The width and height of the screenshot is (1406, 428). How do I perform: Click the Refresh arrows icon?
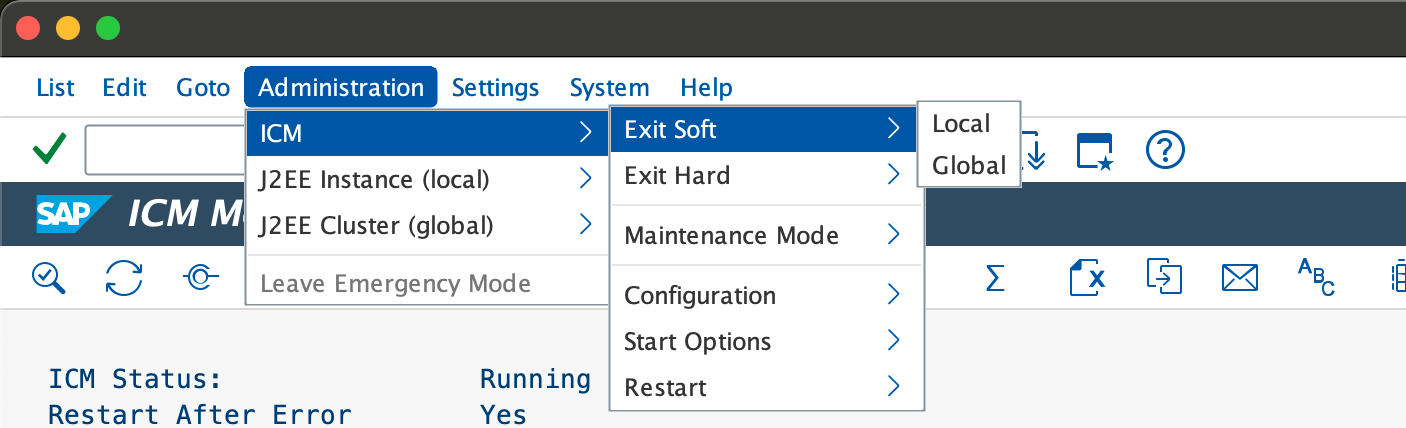click(x=124, y=278)
